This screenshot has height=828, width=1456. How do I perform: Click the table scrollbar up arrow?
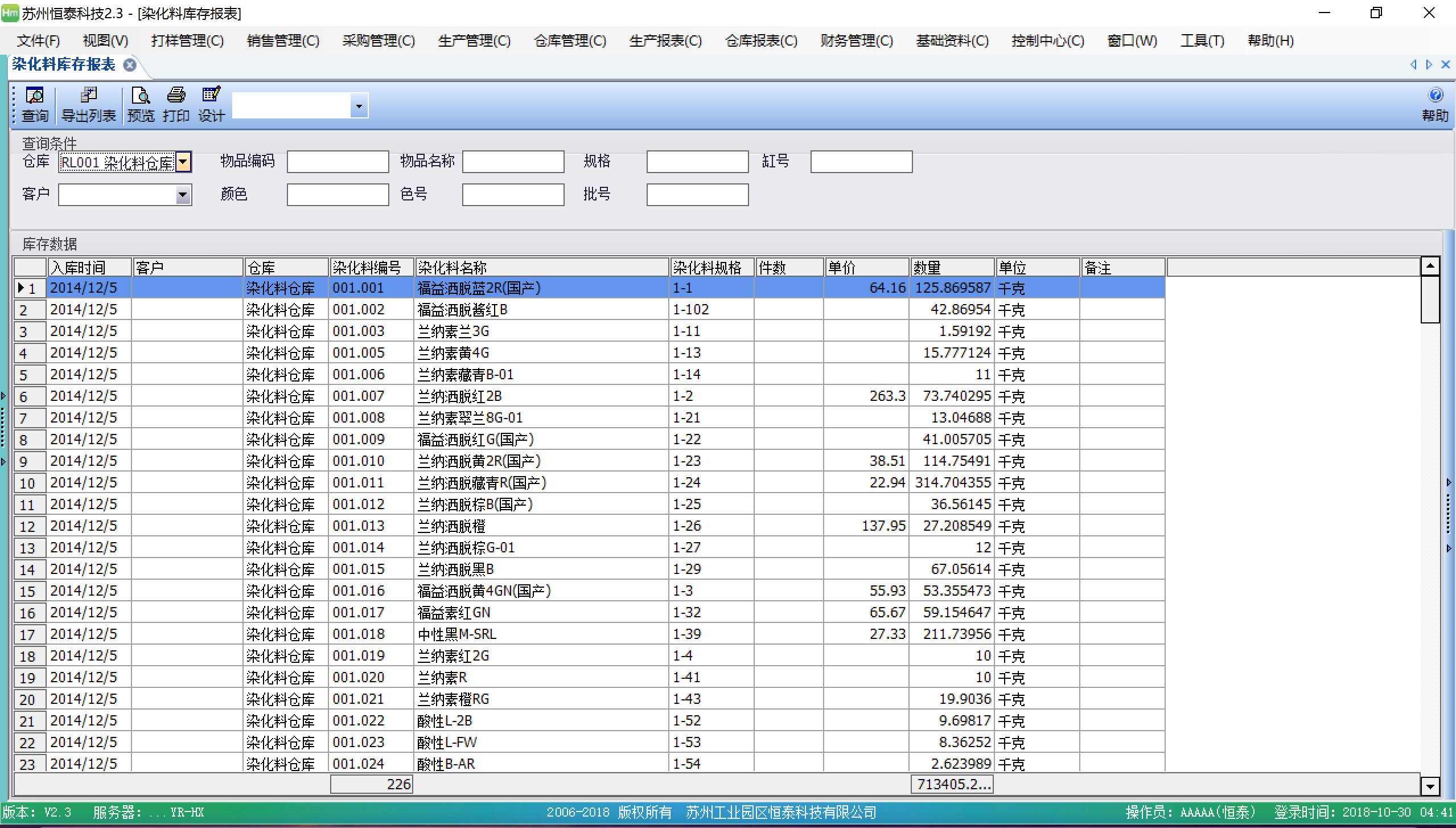click(1430, 267)
